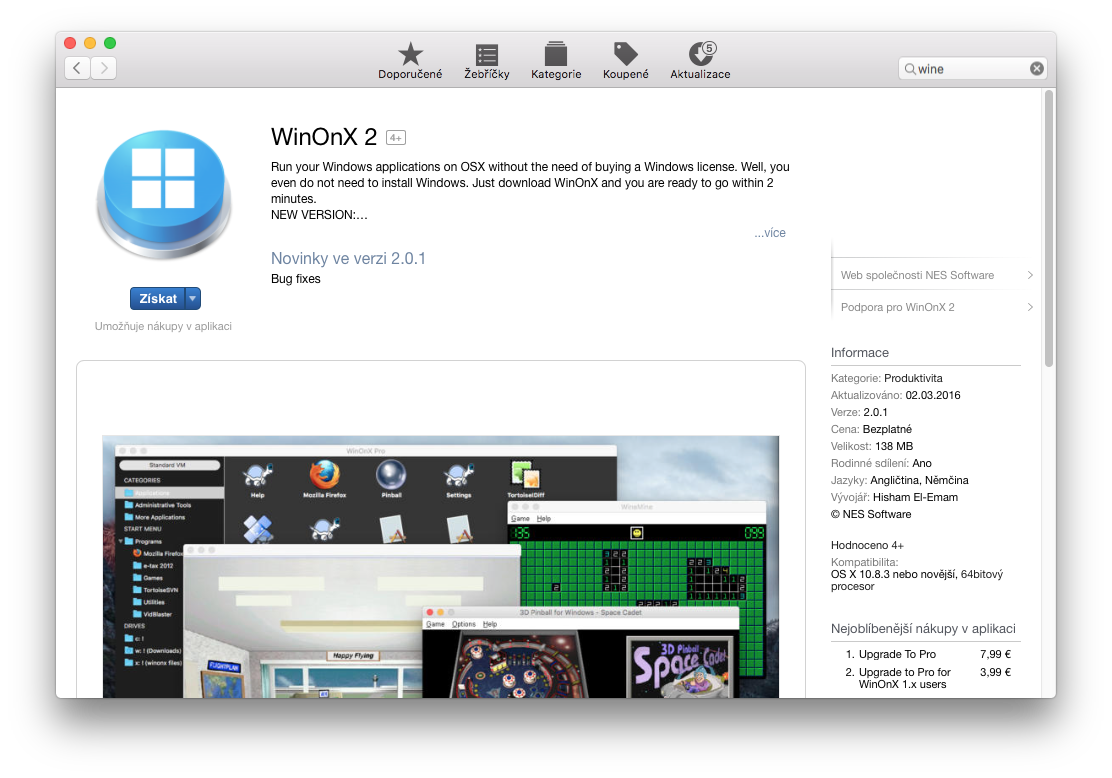Click the search magnifier icon
The width and height of the screenshot is (1112, 778).
pyautogui.click(x=910, y=69)
